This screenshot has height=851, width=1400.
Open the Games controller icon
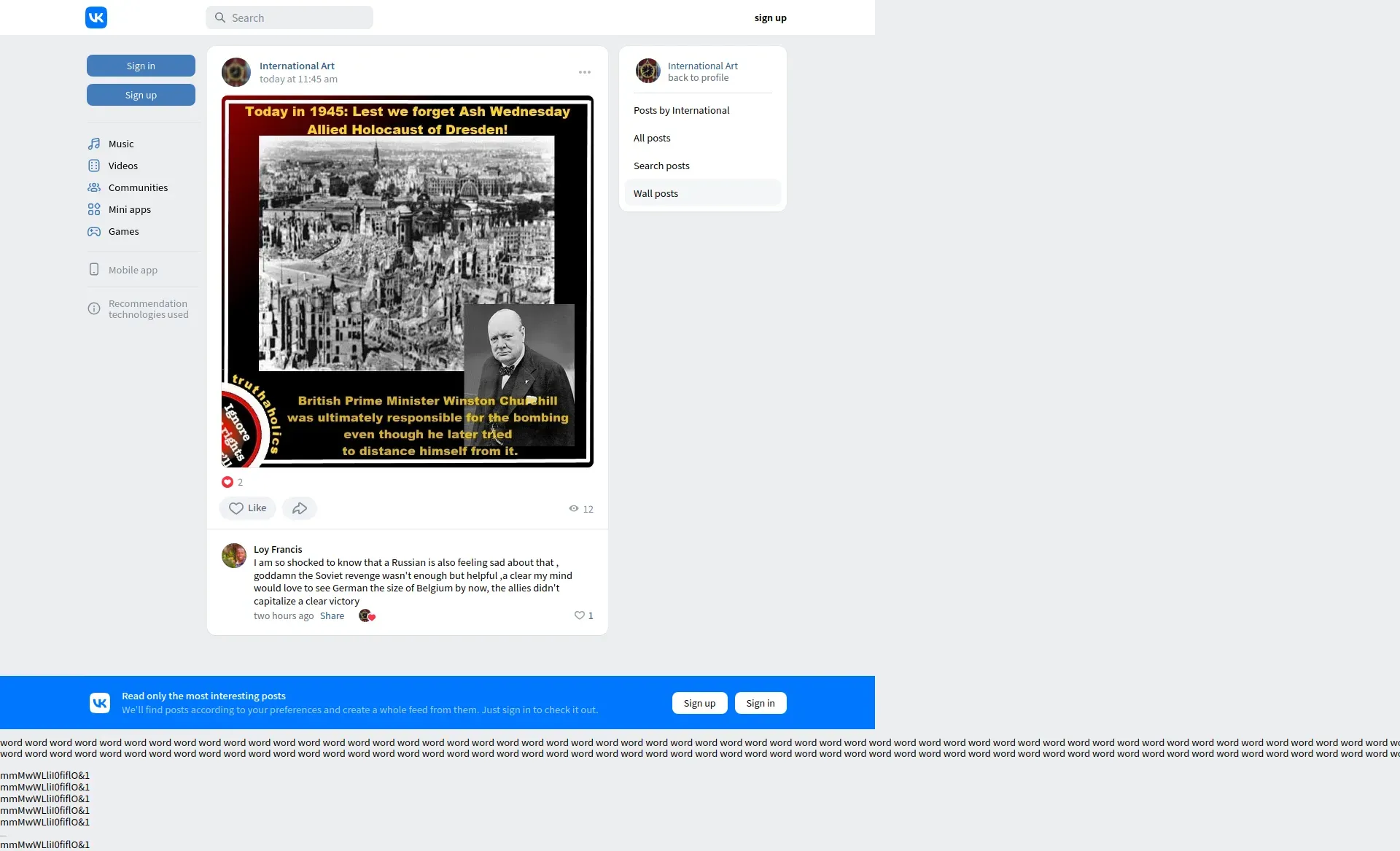[94, 231]
